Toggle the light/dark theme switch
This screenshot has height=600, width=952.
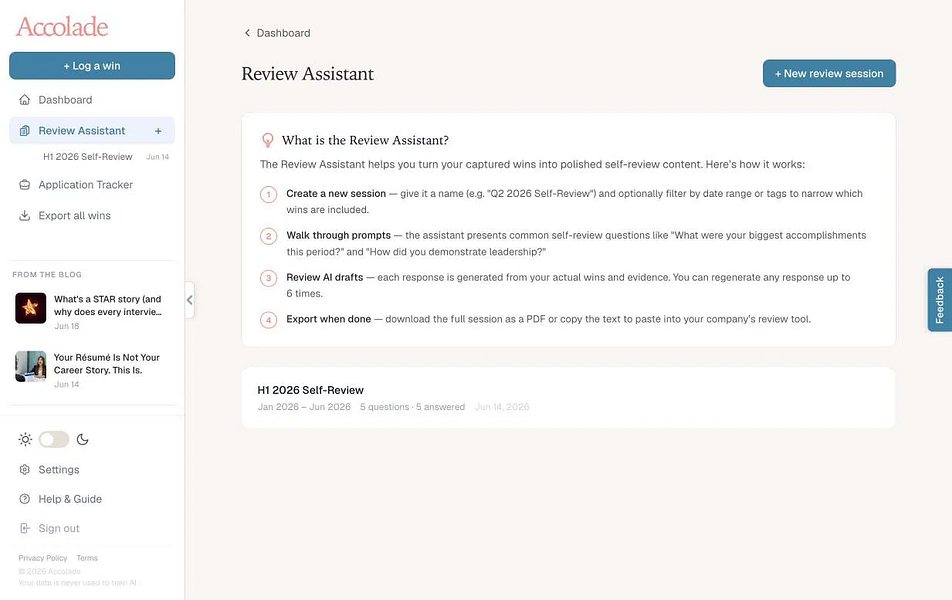[54, 439]
